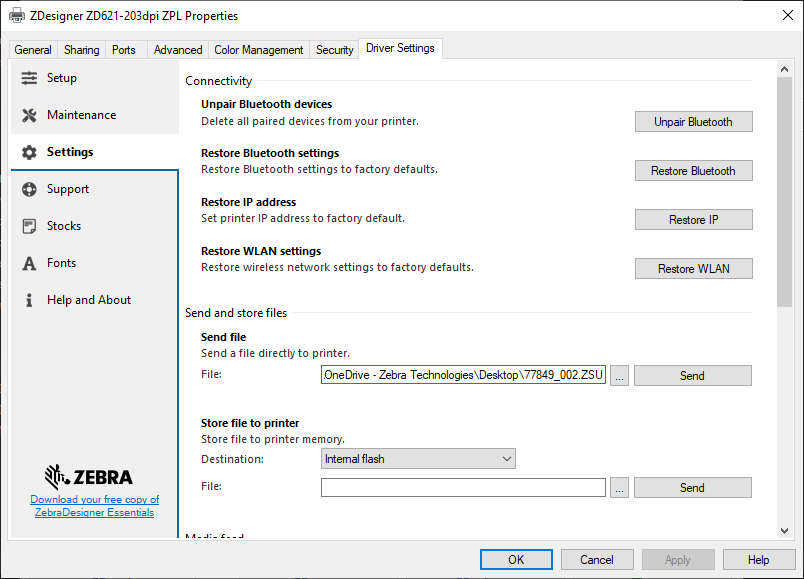Viewport: 804px width, 579px height.
Task: Open Stocks using its label icon
Action: (29, 226)
